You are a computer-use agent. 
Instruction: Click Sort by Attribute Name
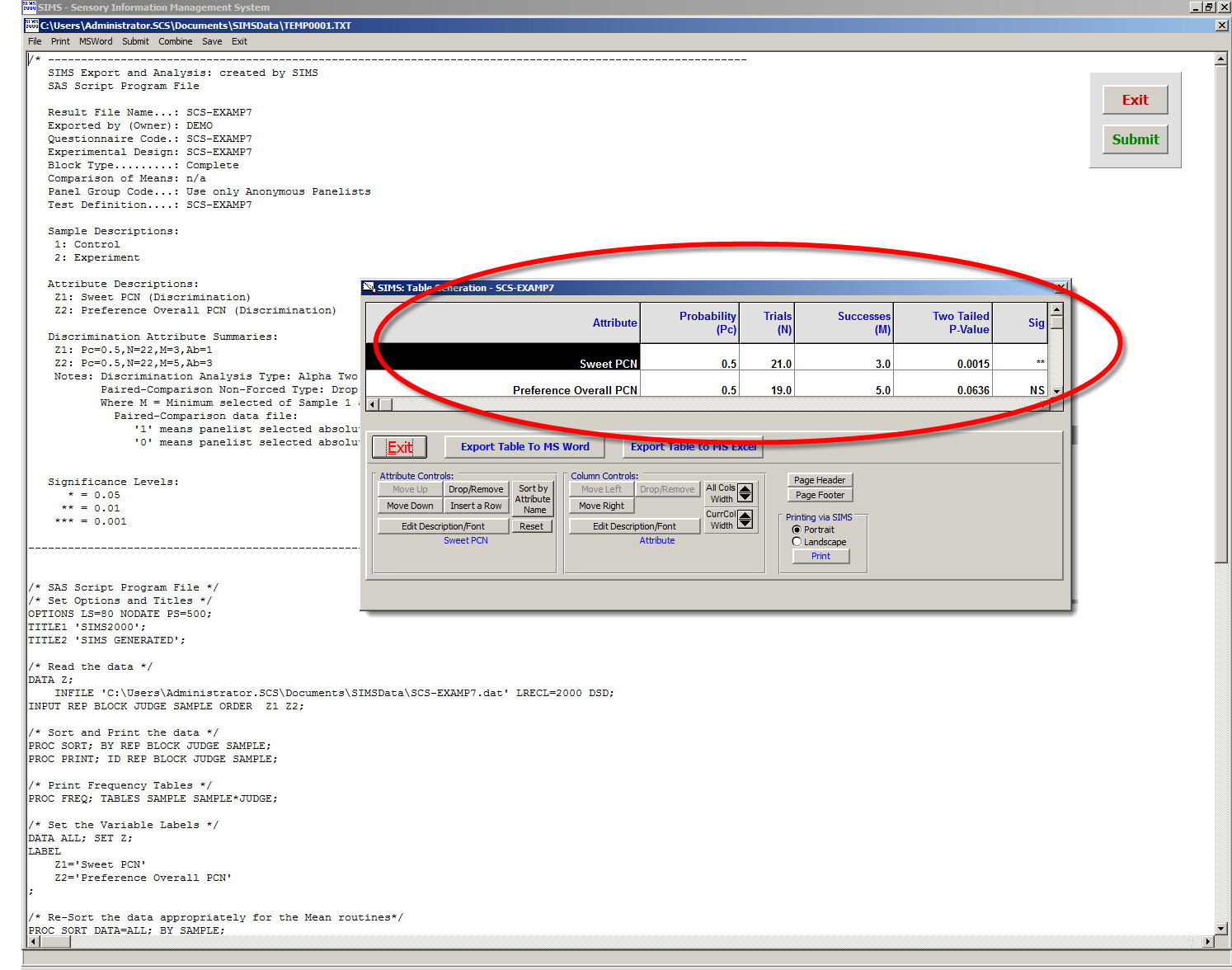(x=533, y=499)
